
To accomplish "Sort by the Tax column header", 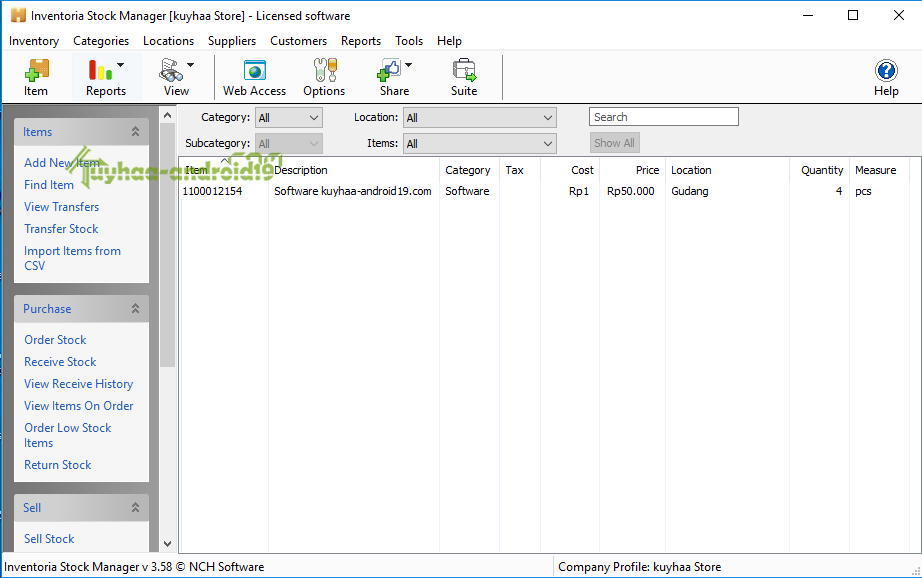I will tap(520, 170).
